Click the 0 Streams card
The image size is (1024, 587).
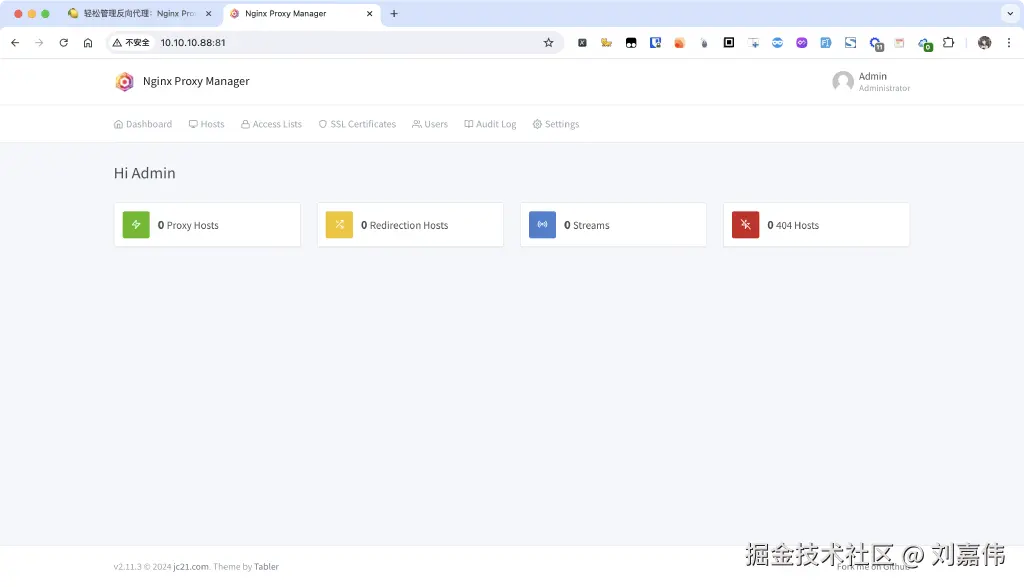tap(613, 225)
